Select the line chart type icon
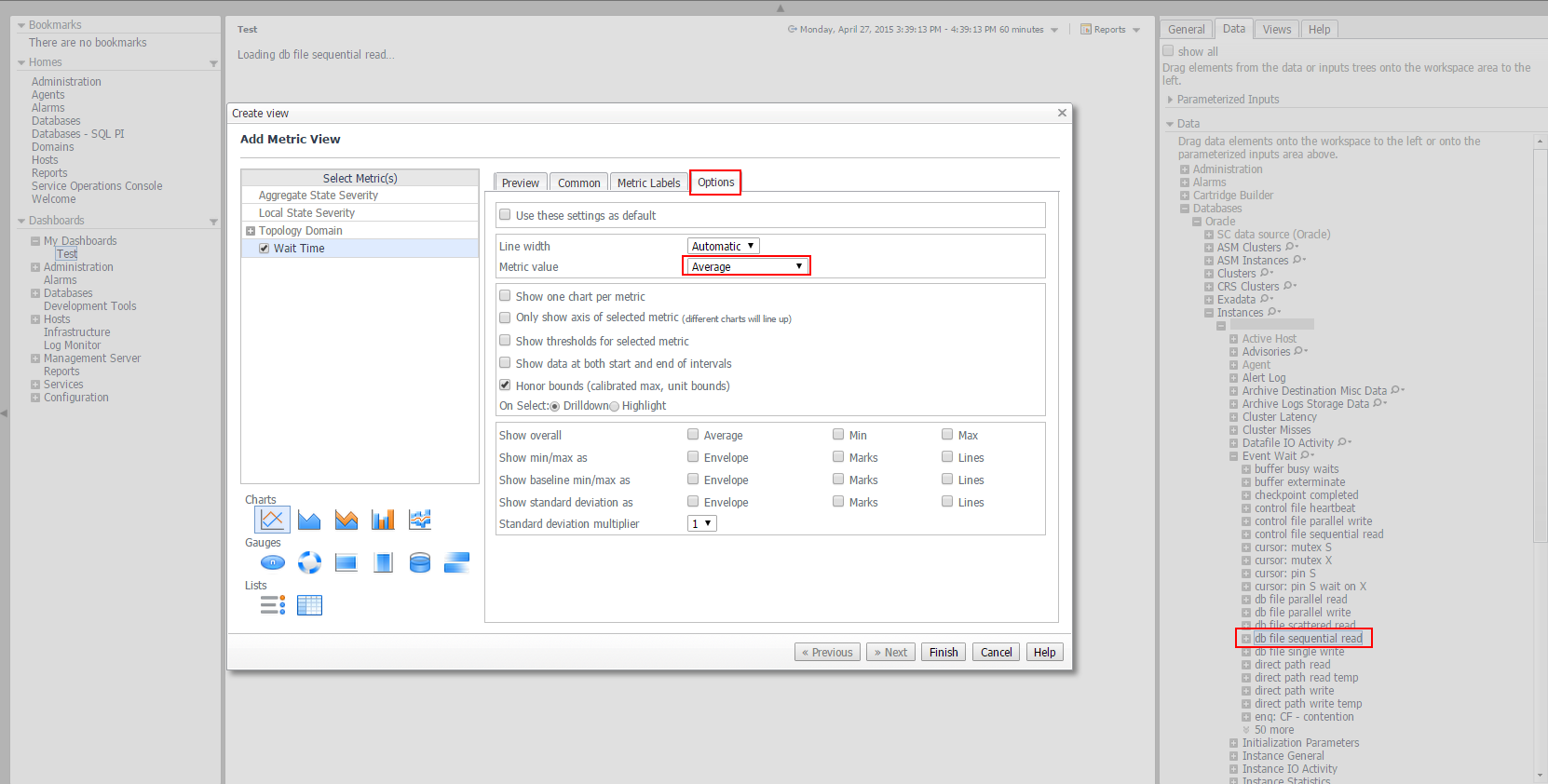 tap(272, 520)
